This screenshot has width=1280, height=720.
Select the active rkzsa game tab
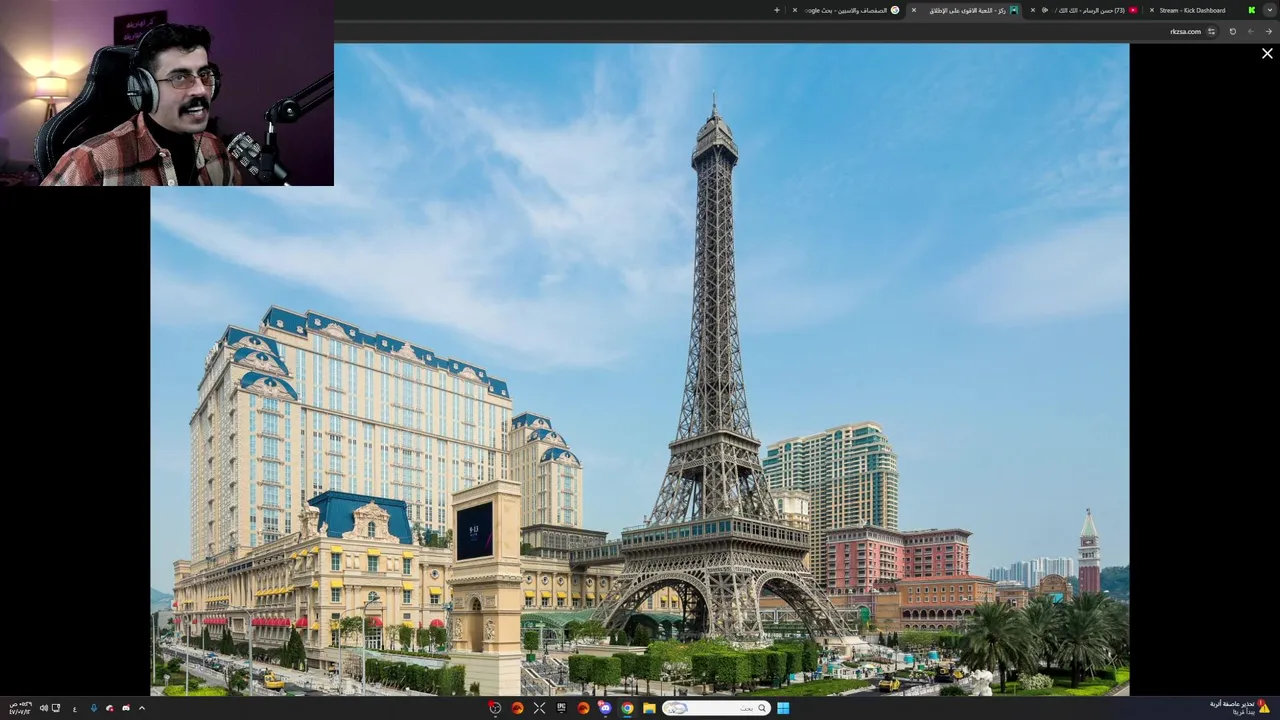point(967,10)
